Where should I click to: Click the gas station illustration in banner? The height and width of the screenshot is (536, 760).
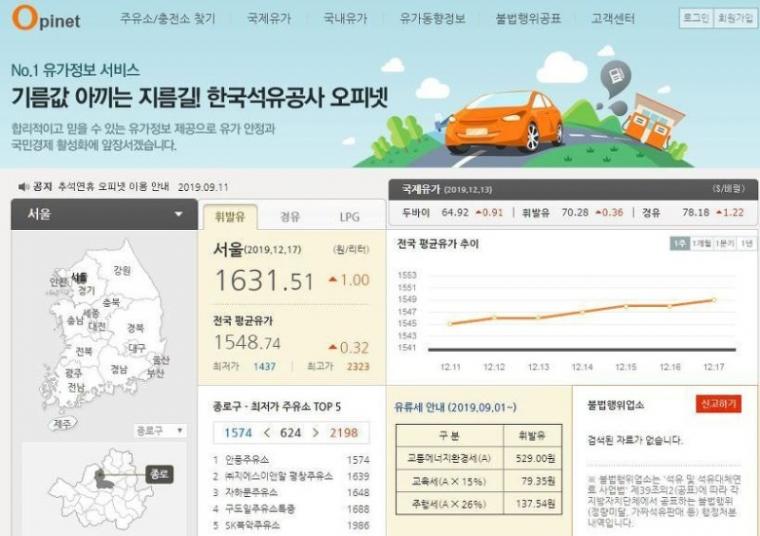pos(654,120)
